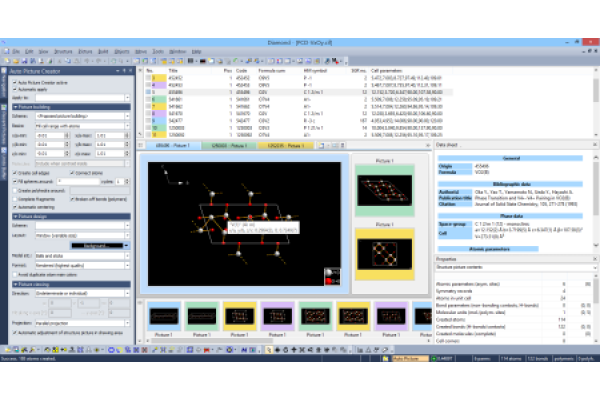Screen dimensions: 600x400
Task: Click the folder icon in the status bar
Action: point(385,359)
